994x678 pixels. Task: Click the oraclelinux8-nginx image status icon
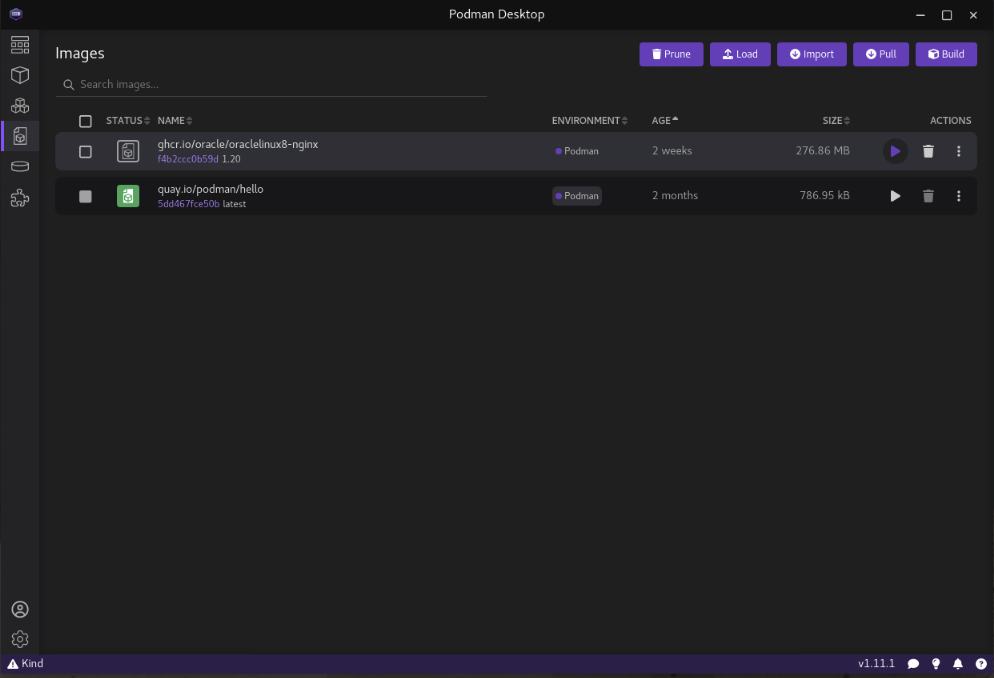point(128,151)
